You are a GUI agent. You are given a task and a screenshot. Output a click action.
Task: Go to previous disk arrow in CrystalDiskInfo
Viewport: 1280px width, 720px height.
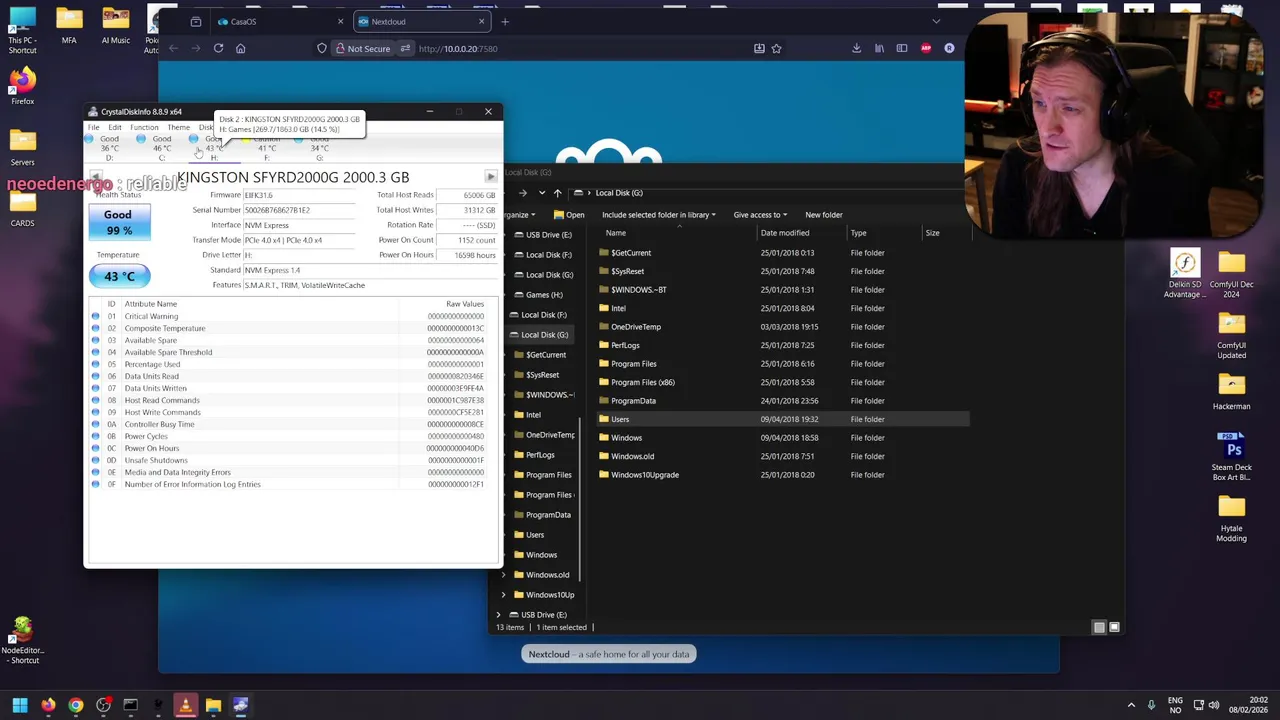96,177
